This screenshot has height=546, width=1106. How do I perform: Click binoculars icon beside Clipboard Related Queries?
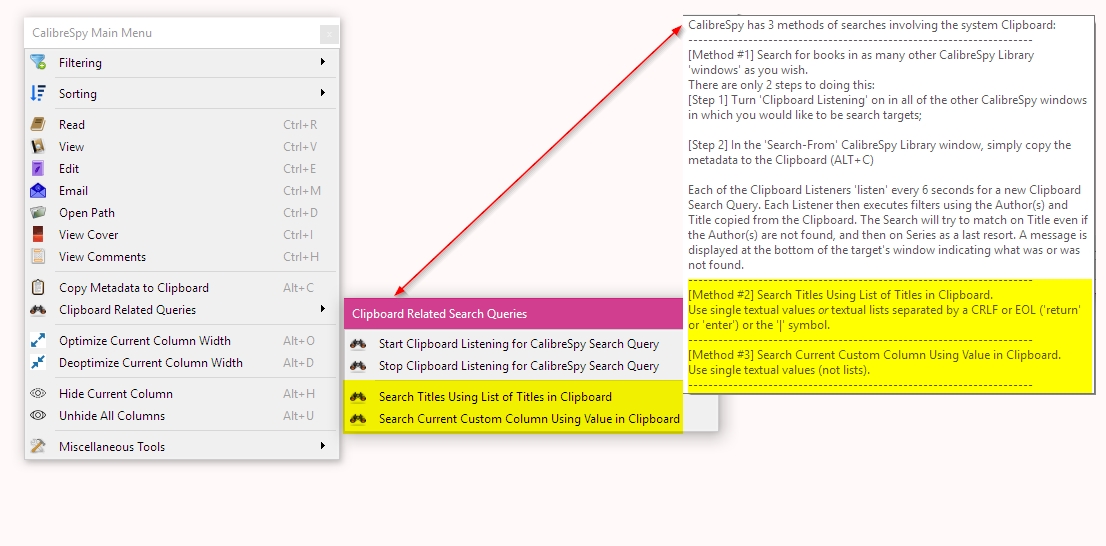tap(38, 309)
